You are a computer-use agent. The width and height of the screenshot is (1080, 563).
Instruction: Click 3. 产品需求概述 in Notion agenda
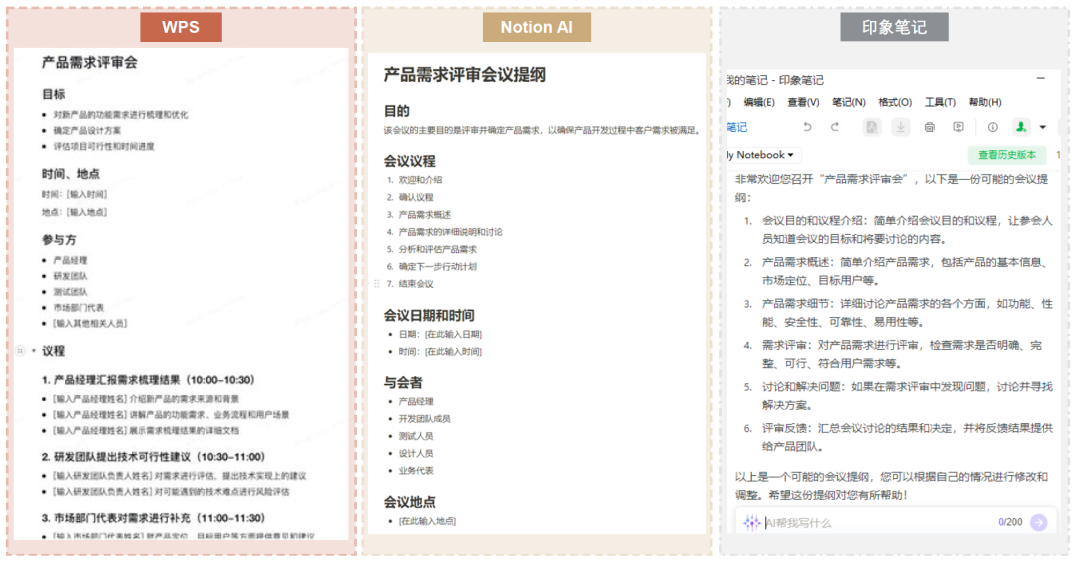click(419, 214)
